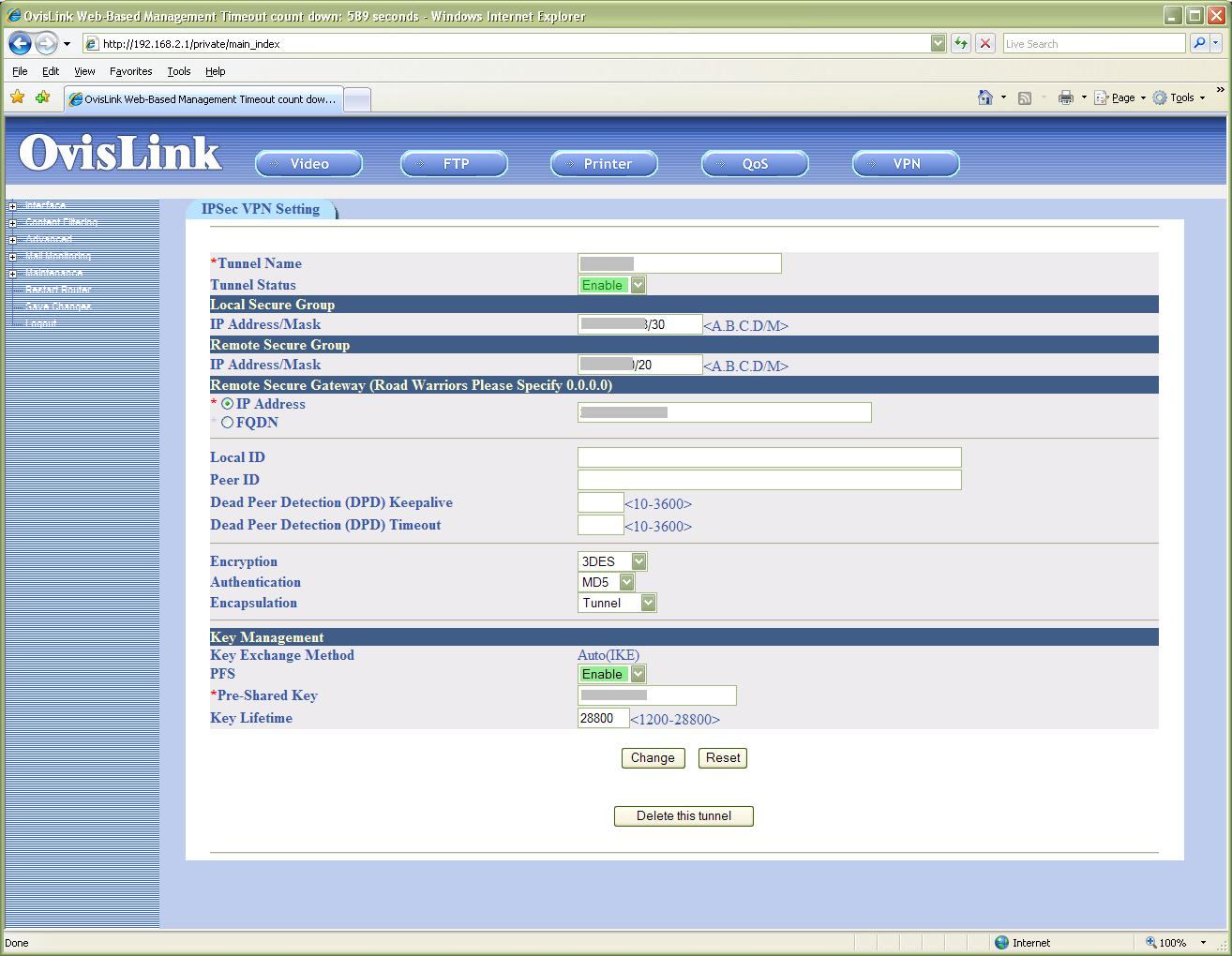Print the page using the printer icon
1232x956 pixels.
pos(1065,97)
